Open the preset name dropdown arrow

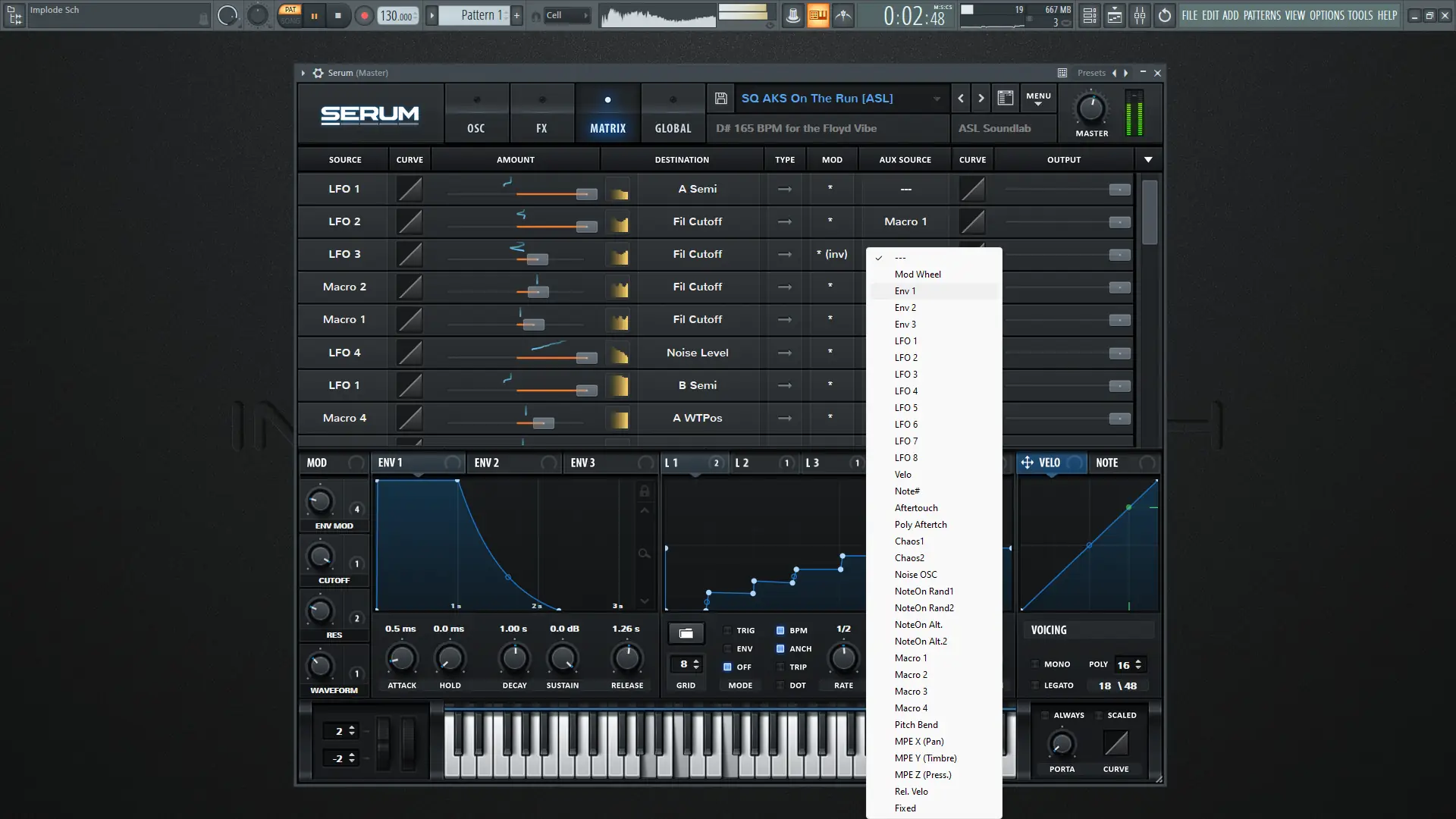coord(937,99)
